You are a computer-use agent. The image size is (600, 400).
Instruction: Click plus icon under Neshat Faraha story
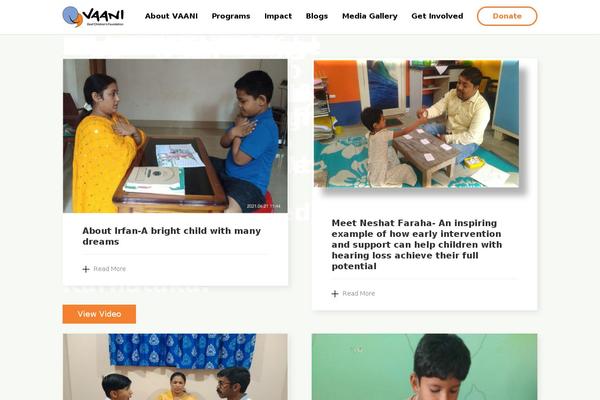pyautogui.click(x=335, y=294)
